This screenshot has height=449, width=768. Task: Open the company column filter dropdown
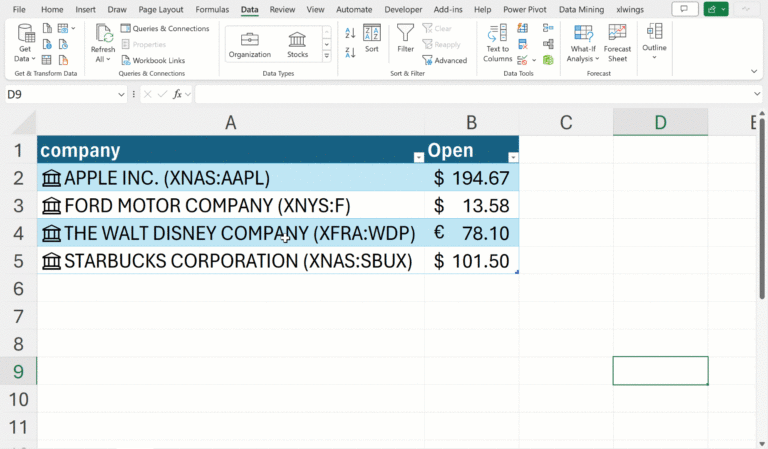pyautogui.click(x=418, y=158)
